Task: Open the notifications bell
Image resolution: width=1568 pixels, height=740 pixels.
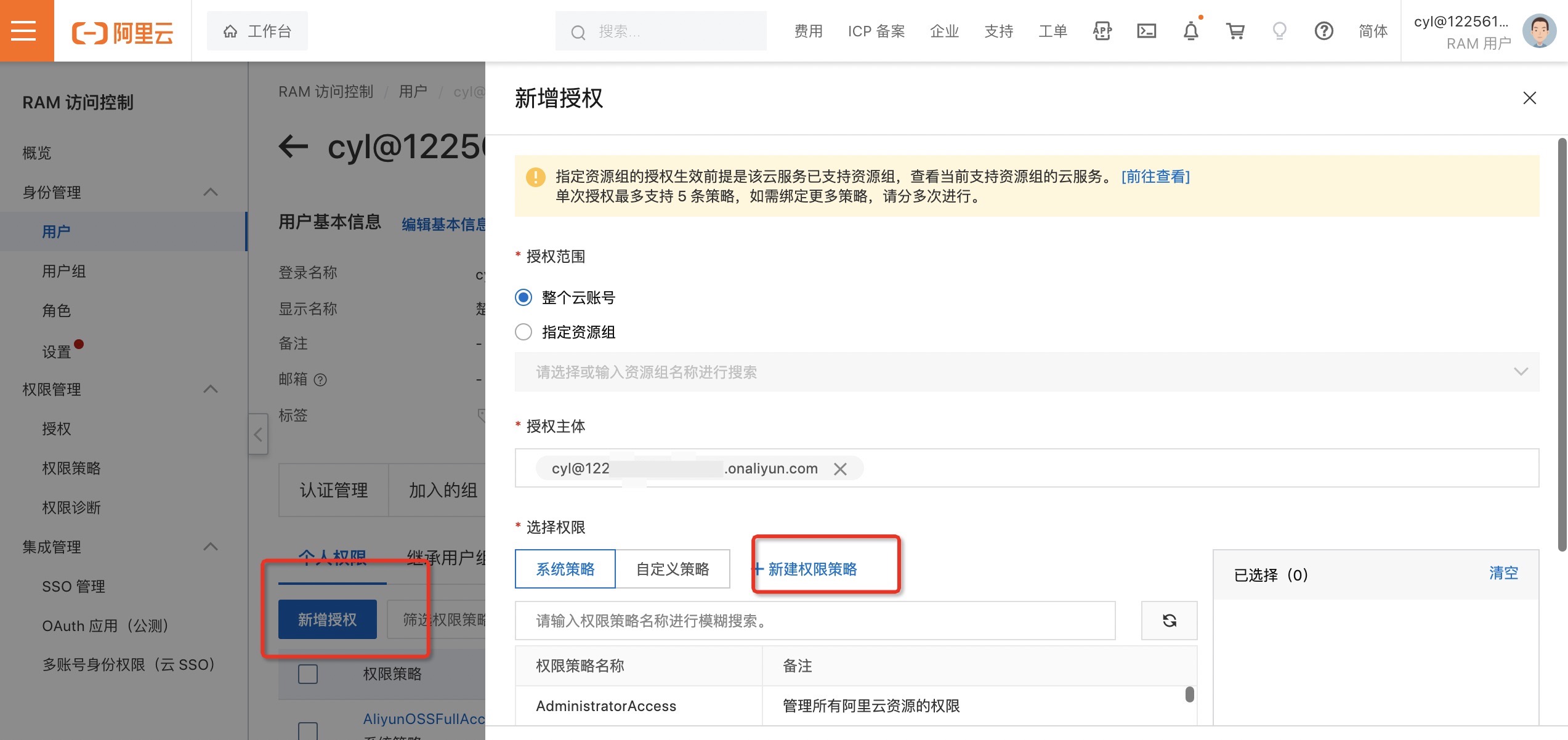Action: (x=1190, y=31)
